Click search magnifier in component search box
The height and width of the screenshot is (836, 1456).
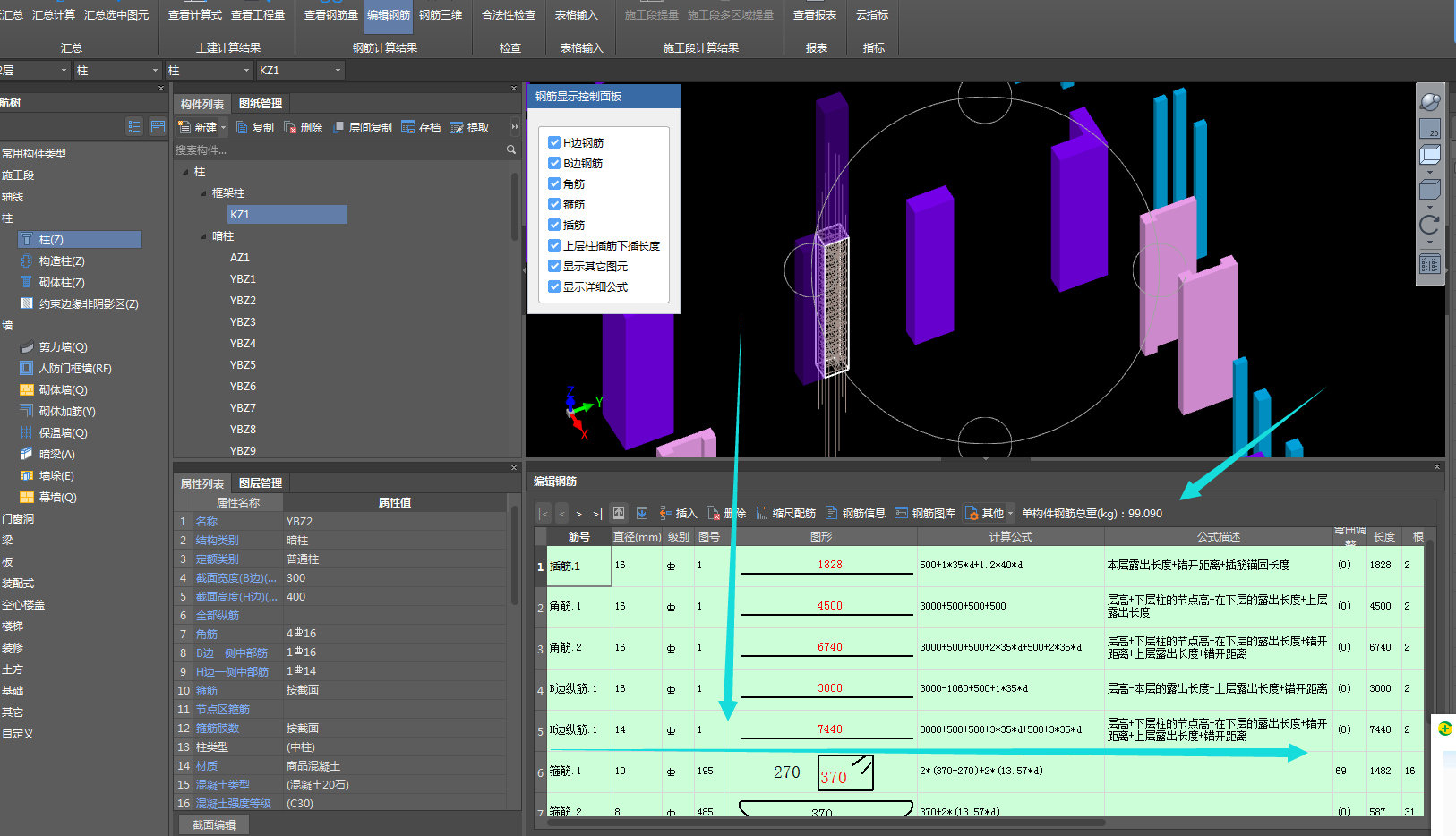coord(511,149)
